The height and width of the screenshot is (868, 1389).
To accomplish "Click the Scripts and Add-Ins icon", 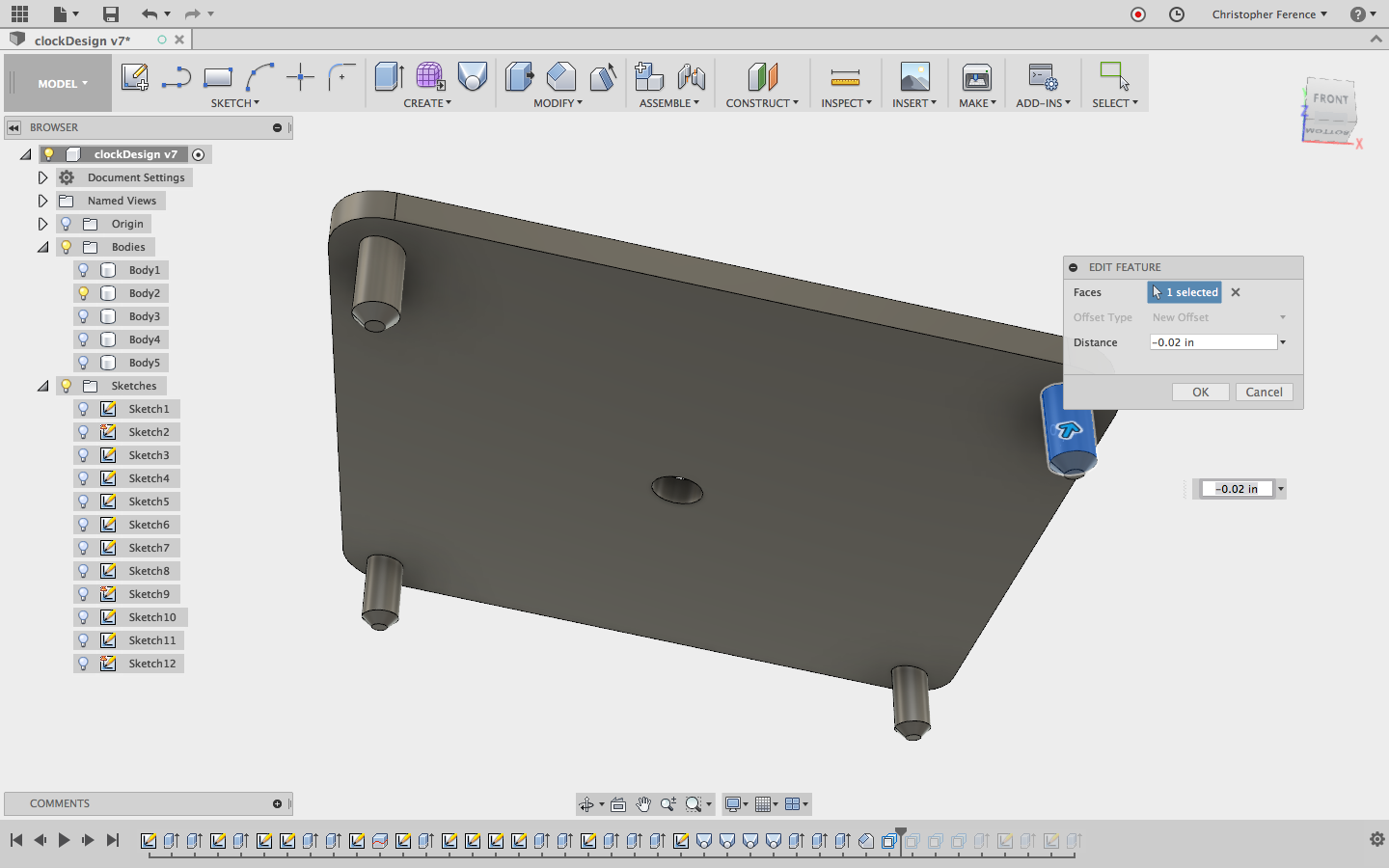I will (1043, 77).
